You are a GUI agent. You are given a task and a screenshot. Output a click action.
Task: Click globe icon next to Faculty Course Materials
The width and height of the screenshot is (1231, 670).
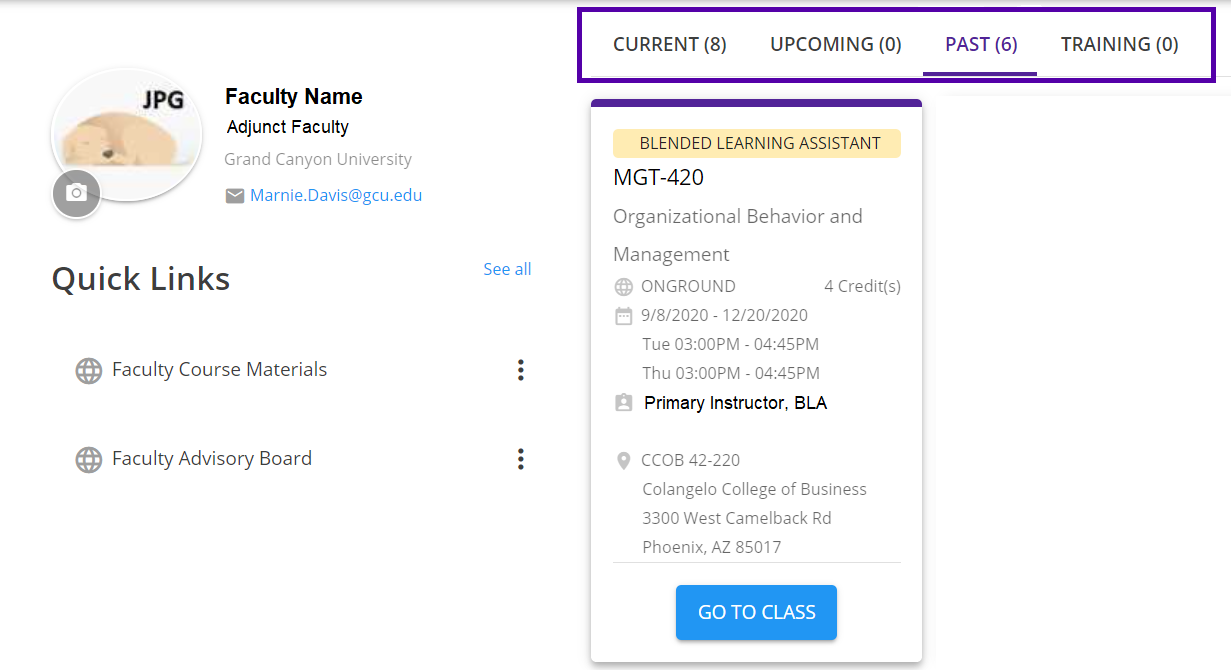tap(89, 371)
